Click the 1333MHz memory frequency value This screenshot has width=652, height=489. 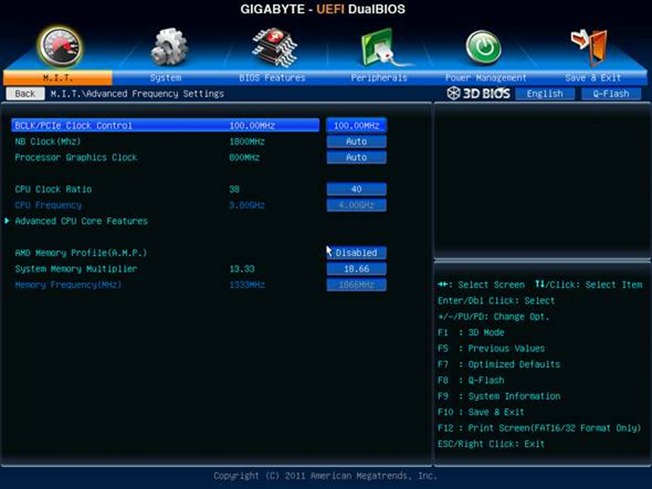[x=247, y=285]
